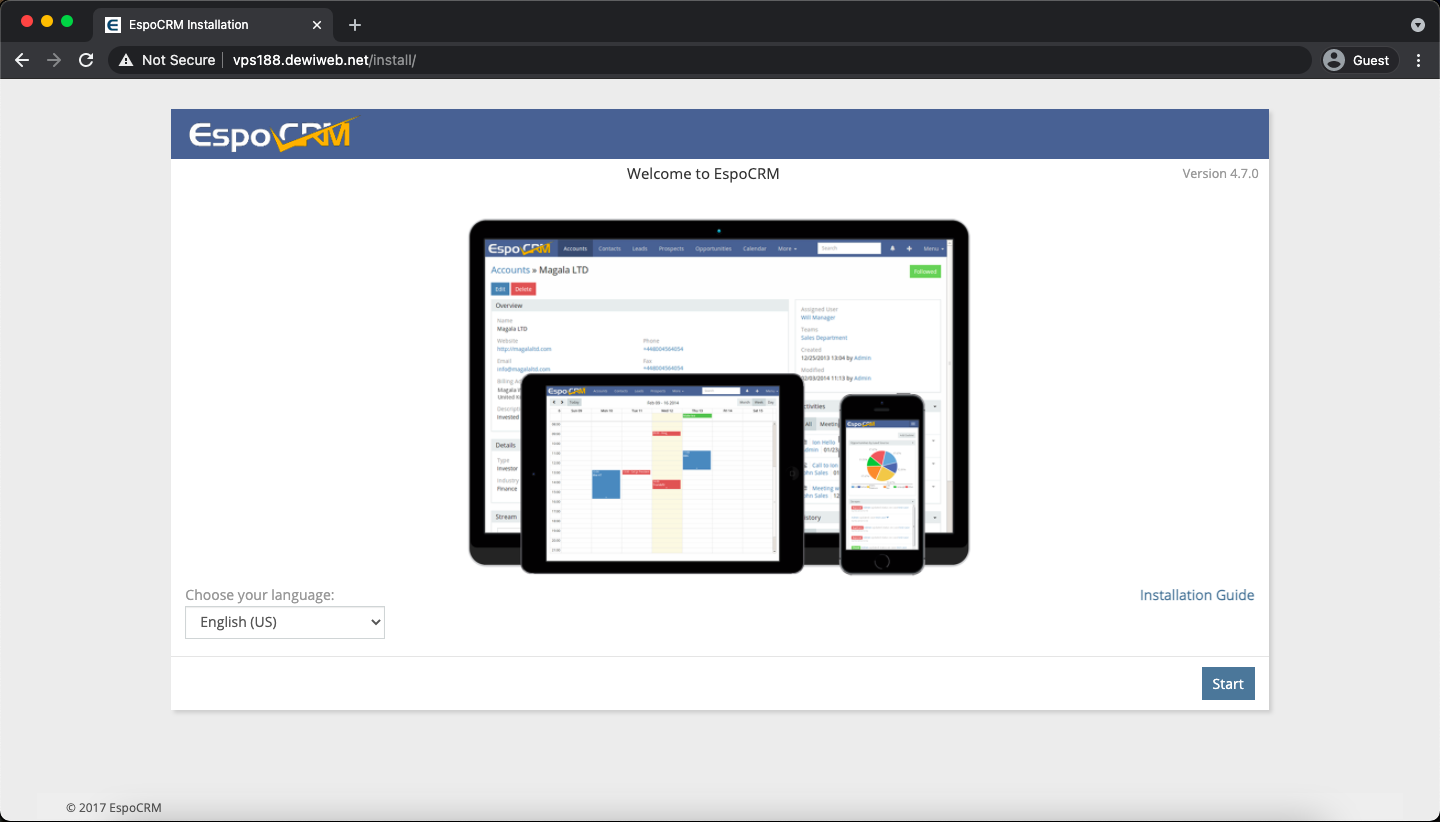Click the Choose your language label

pos(260,595)
